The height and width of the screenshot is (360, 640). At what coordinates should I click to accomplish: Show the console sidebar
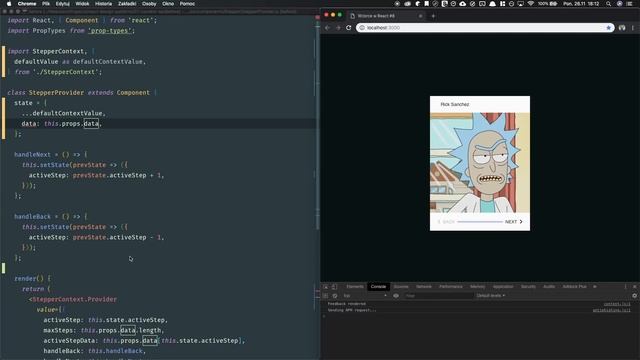(x=325, y=296)
